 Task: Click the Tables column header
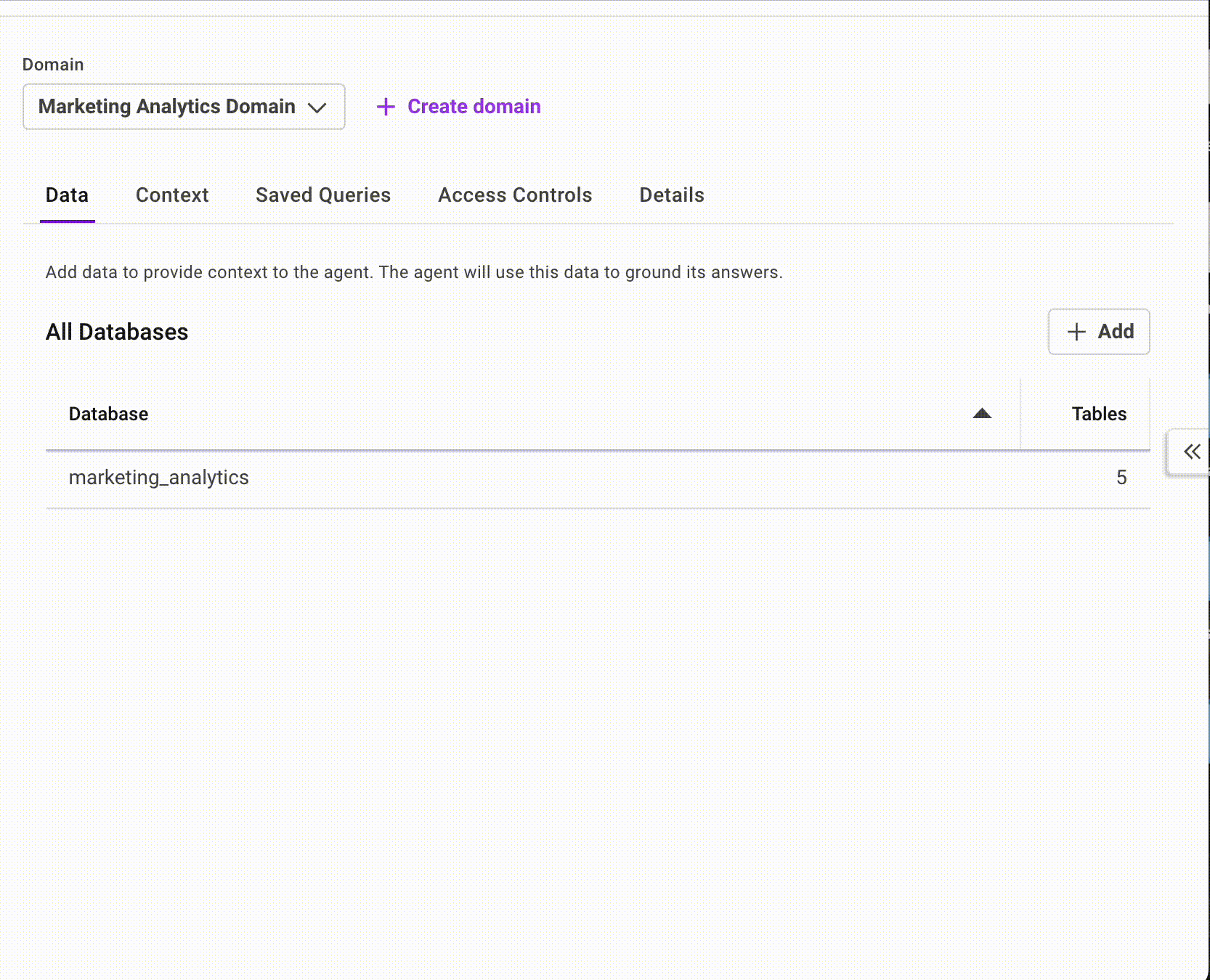click(x=1099, y=414)
